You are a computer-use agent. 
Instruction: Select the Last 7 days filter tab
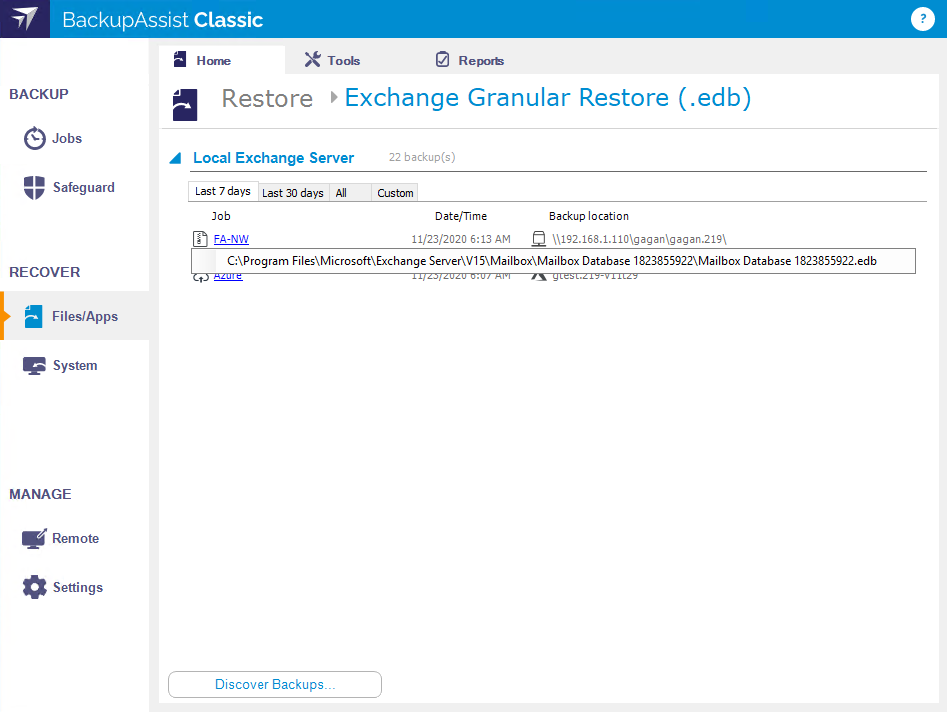coord(223,191)
